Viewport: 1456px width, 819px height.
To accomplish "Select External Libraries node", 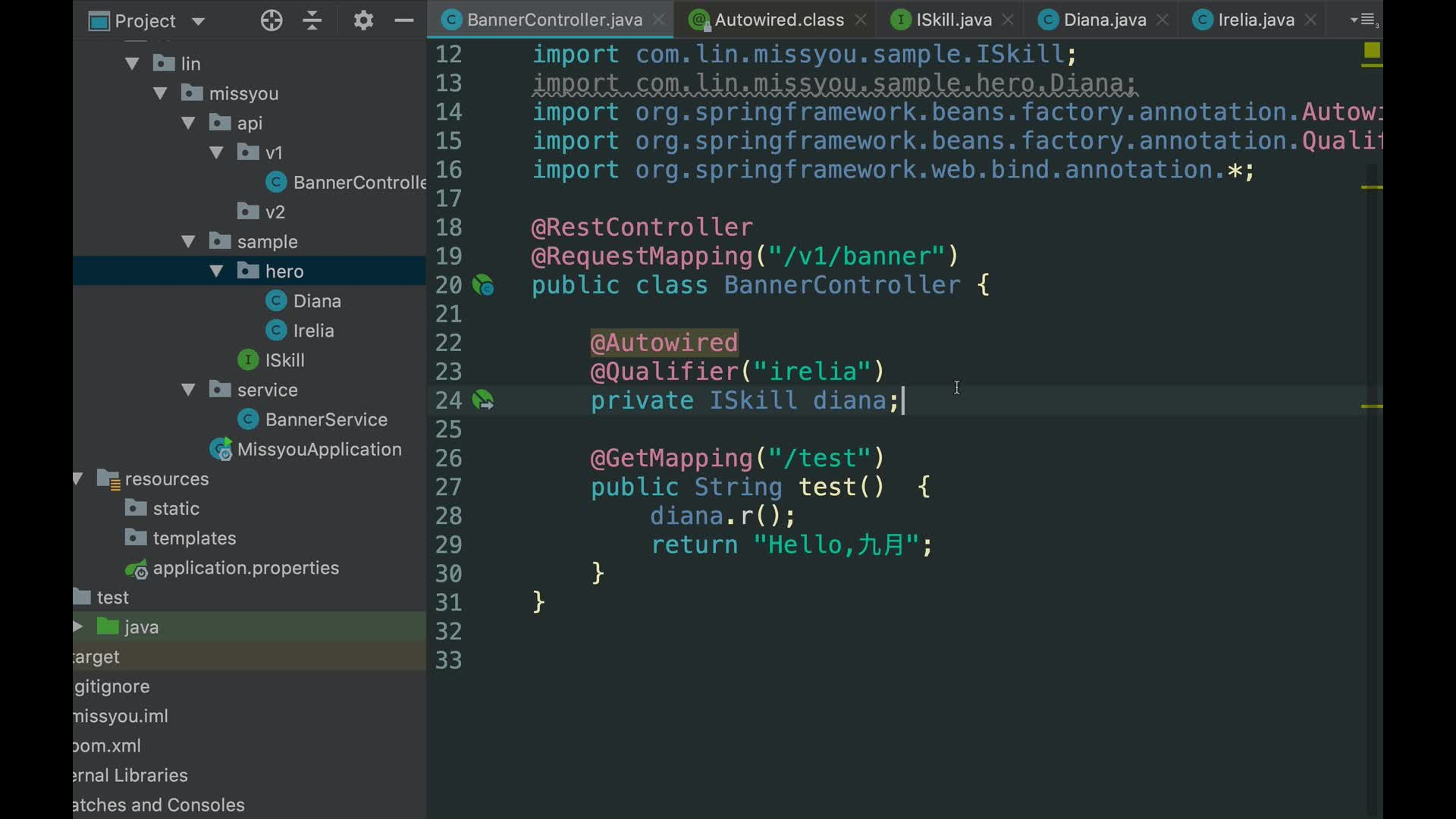I will tap(130, 775).
